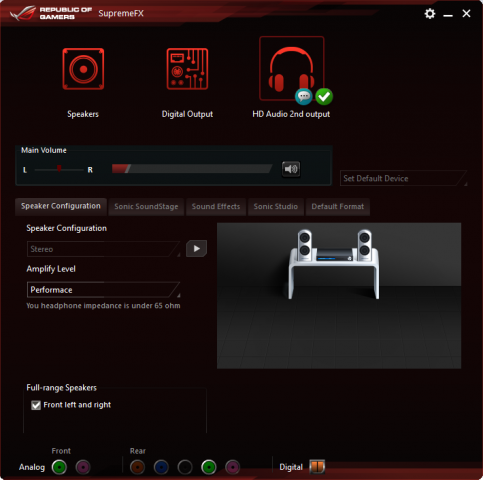Open SupremeFX settings gear
Viewport: 483px width, 480px height.
430,14
